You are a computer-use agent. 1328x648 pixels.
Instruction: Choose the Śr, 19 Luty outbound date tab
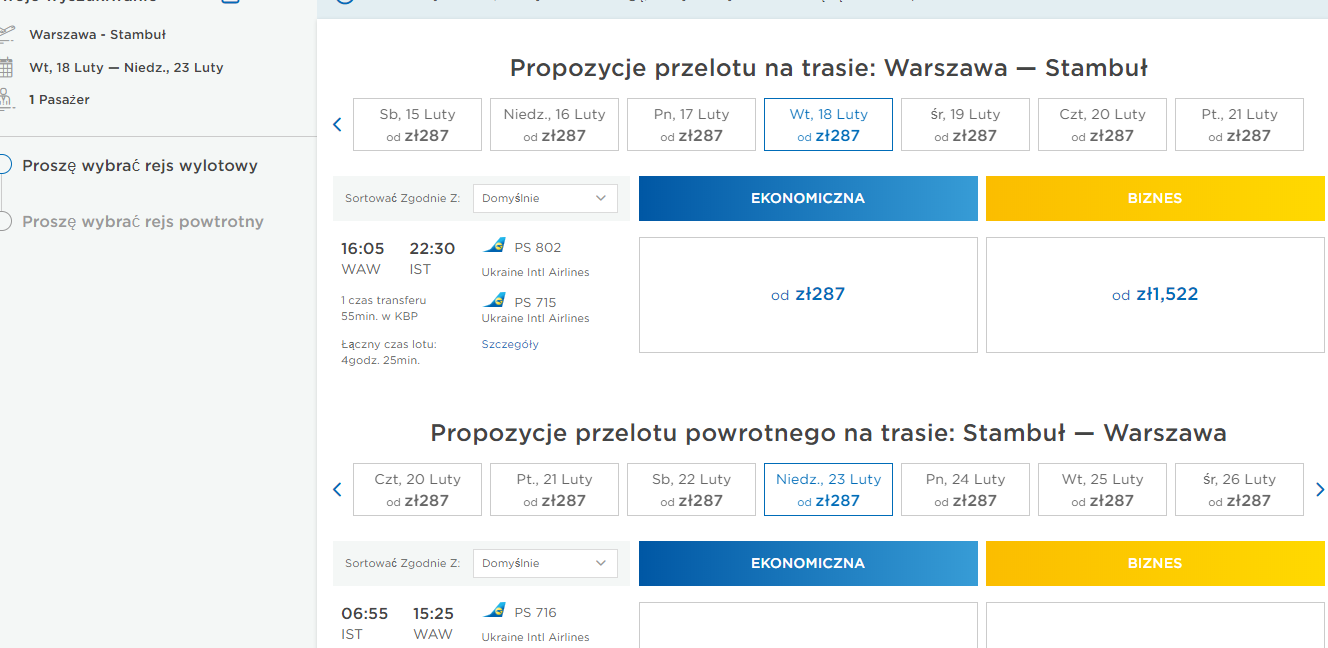[965, 125]
